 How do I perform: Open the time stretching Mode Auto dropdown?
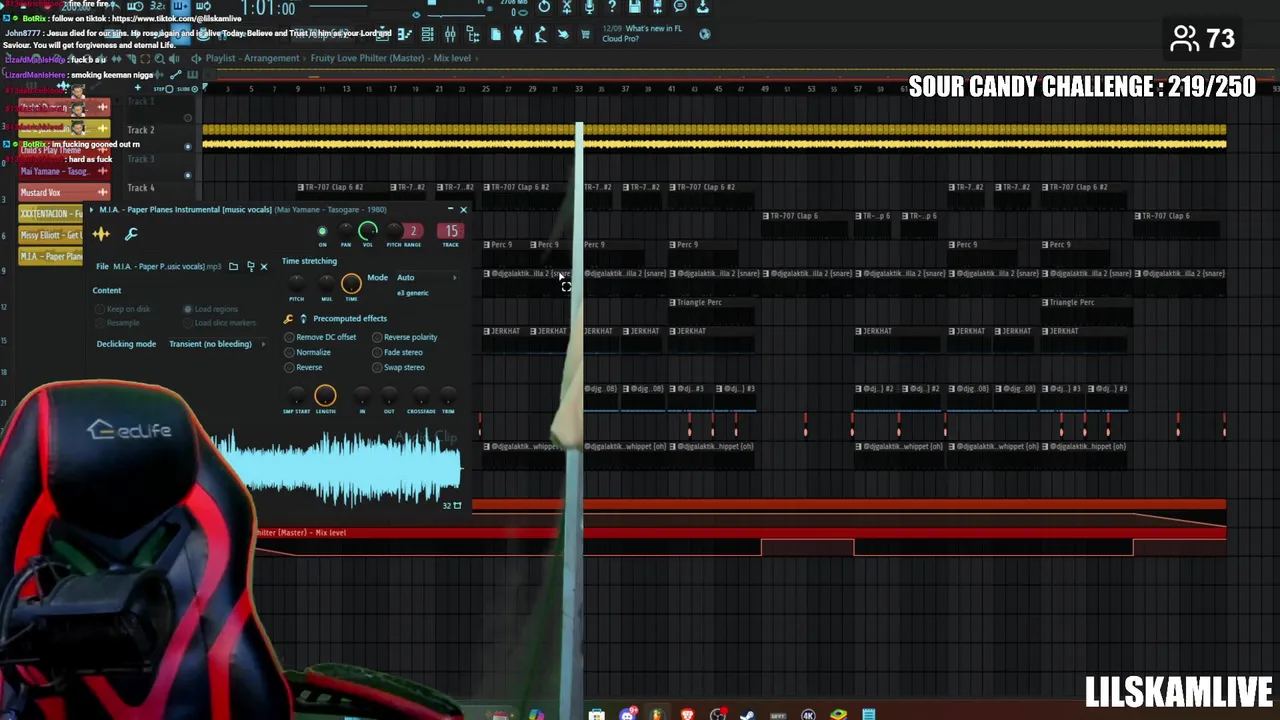click(426, 277)
